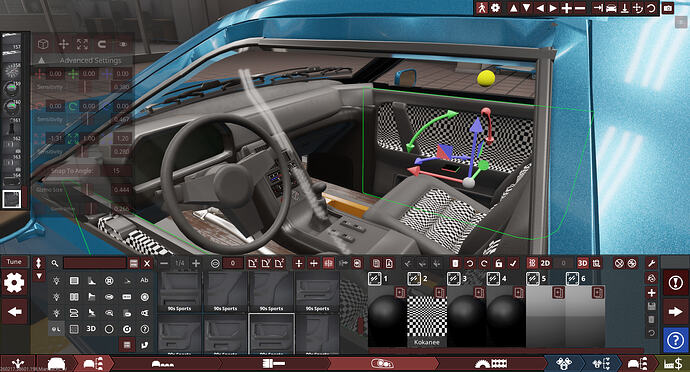The height and width of the screenshot is (372, 690).
Task: Select the steering wheel fixtures category icon
Action: [x=109, y=280]
